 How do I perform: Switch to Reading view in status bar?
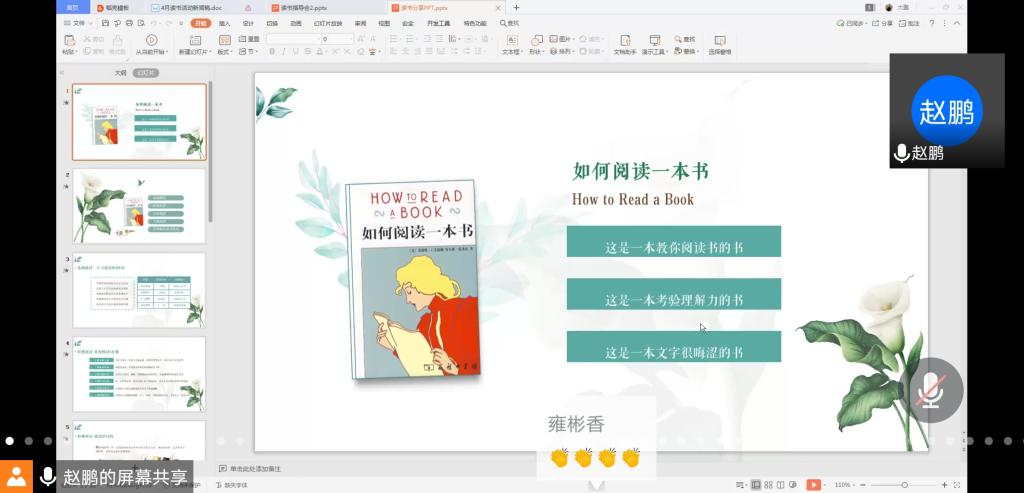click(x=780, y=485)
